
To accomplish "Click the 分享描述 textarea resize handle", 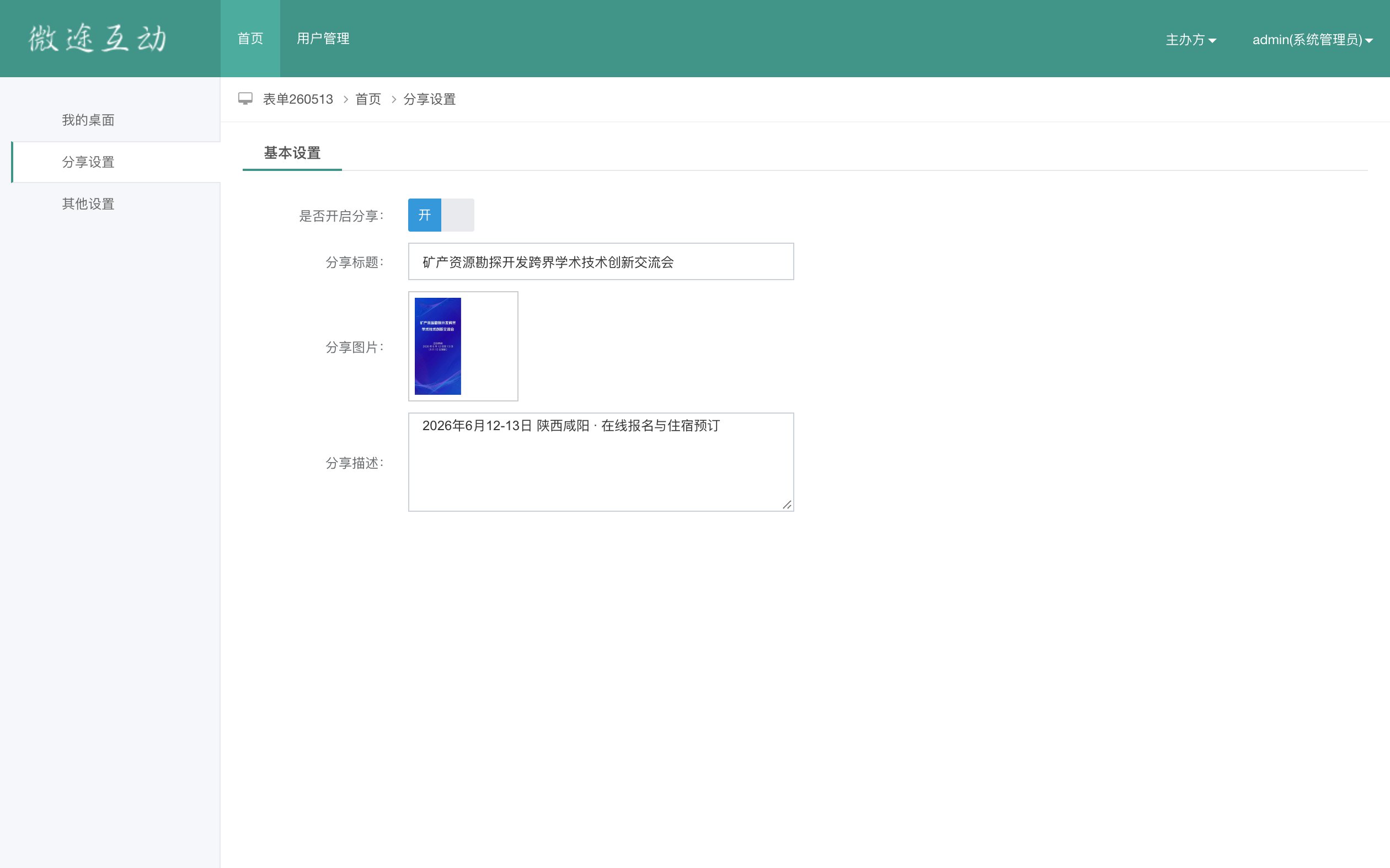I will coord(787,505).
